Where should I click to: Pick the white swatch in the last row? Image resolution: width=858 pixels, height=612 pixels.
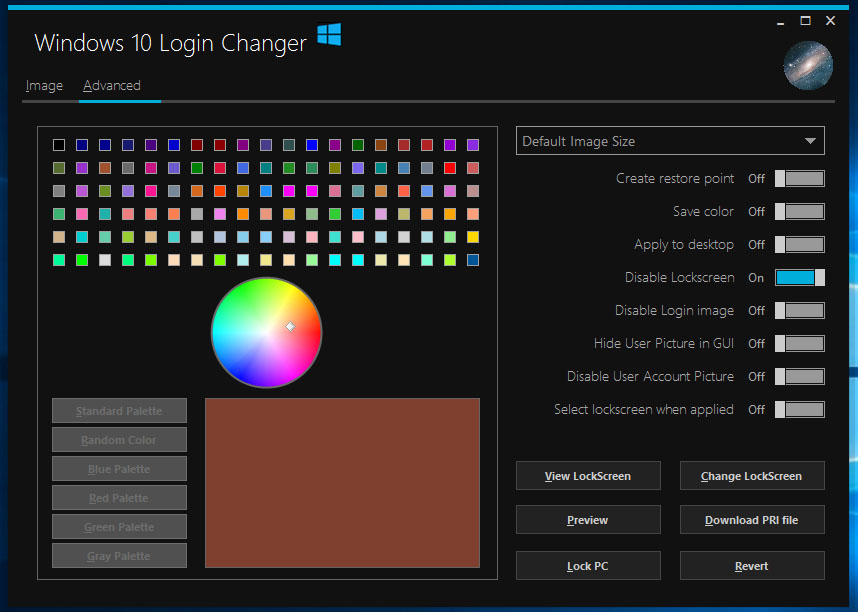pyautogui.click(x=105, y=259)
